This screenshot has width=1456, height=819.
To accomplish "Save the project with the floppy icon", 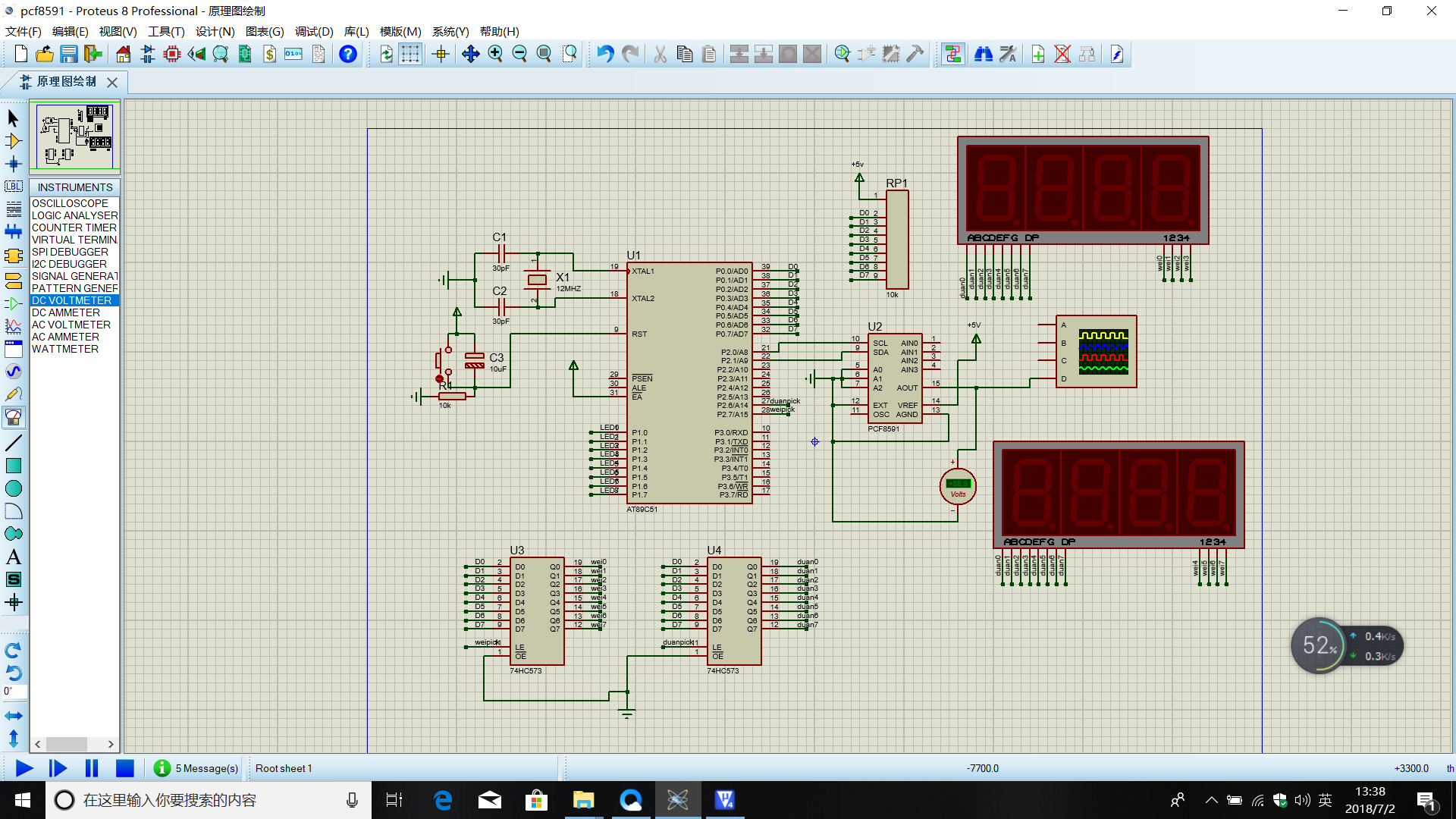I will [69, 54].
